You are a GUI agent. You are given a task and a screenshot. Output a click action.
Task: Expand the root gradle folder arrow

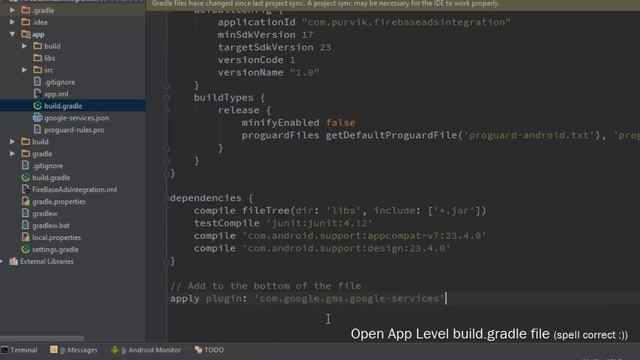click(12, 153)
